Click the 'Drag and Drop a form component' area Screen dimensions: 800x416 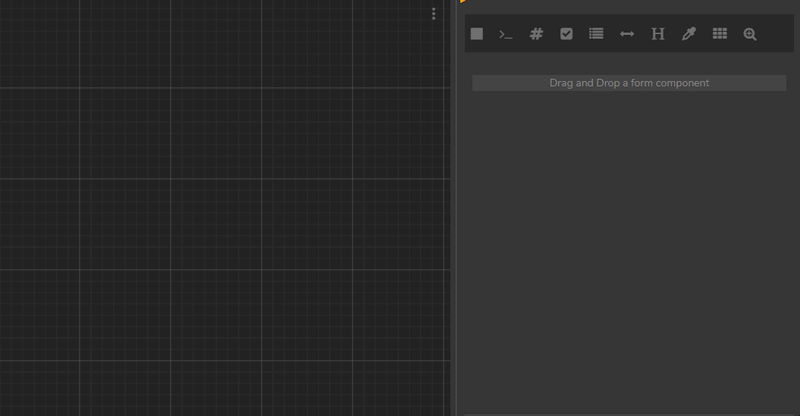click(629, 83)
